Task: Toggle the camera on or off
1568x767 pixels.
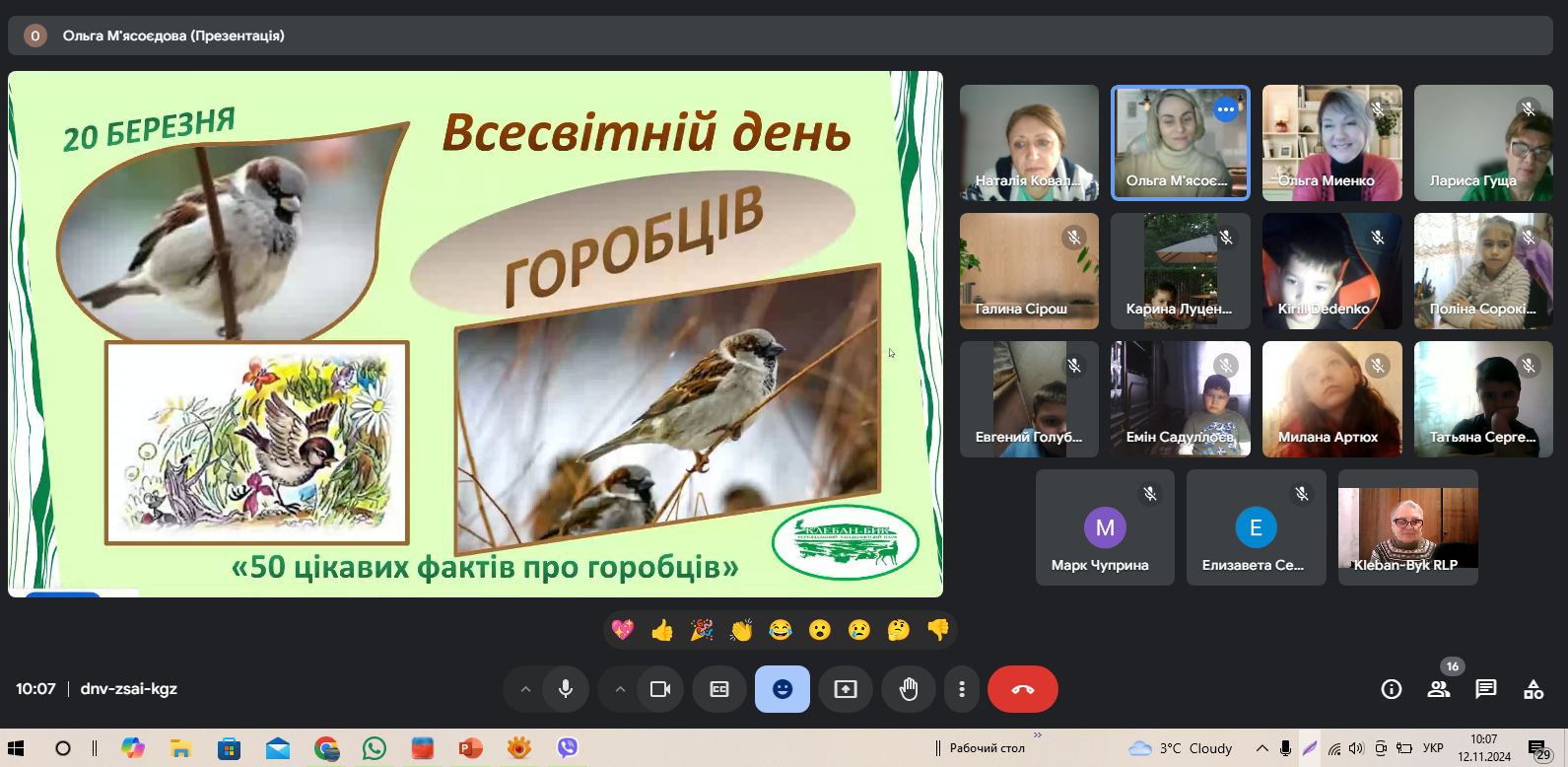Action: pyautogui.click(x=660, y=689)
